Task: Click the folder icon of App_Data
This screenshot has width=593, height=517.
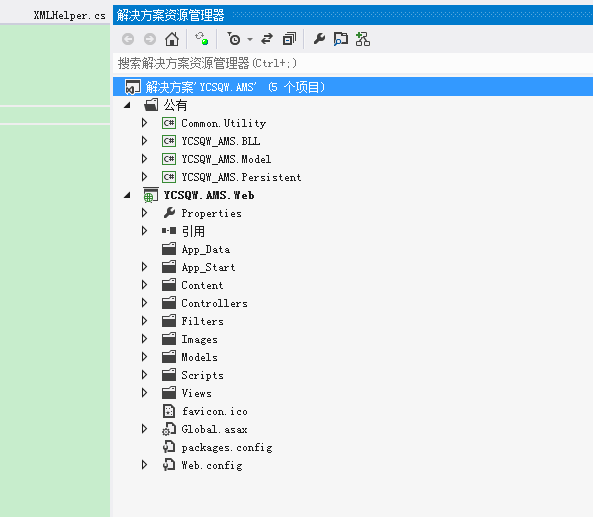Action: [169, 249]
